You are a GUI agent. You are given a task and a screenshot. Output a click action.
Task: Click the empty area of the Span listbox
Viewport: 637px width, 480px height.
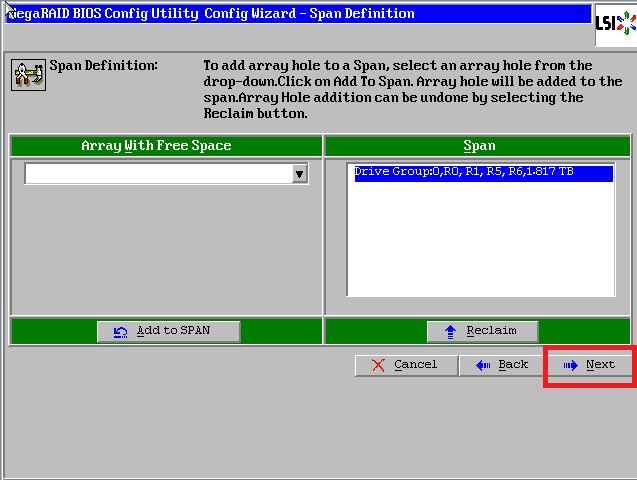[480, 240]
